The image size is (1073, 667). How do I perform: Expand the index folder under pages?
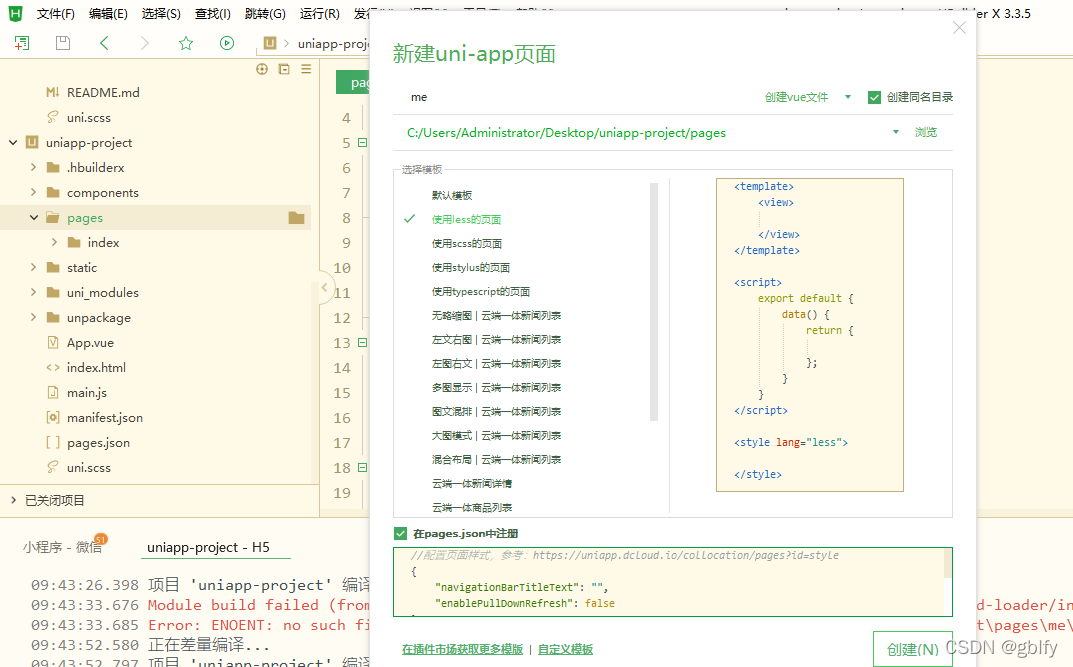[54, 242]
